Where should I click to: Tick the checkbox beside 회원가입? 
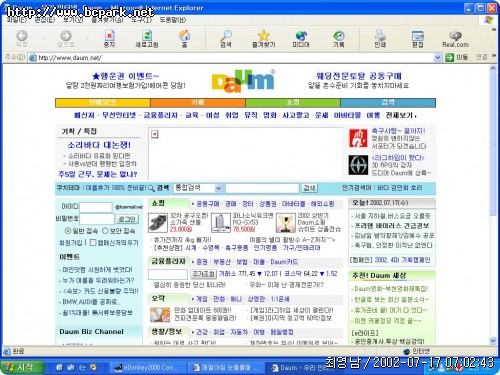[x=93, y=242]
